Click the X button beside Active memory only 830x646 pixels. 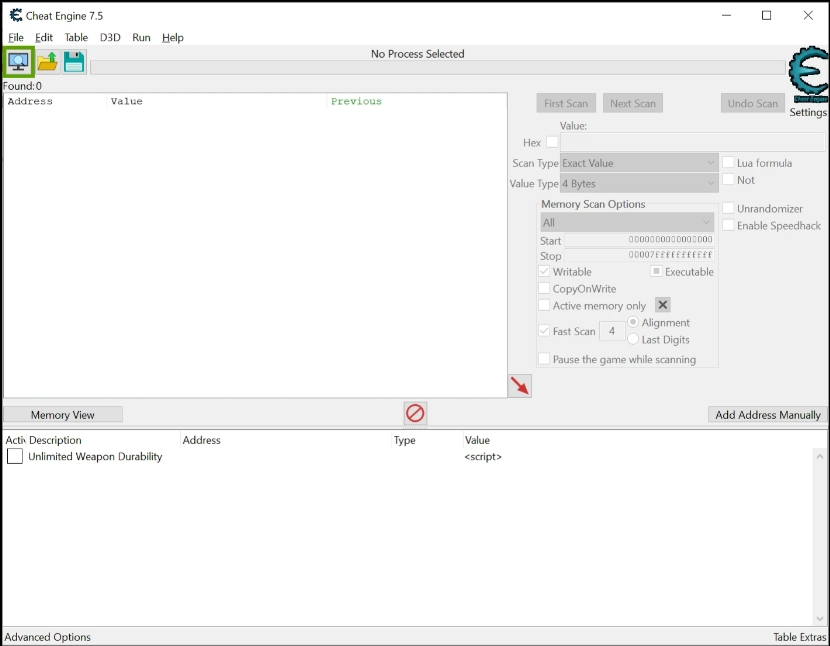[x=663, y=305]
